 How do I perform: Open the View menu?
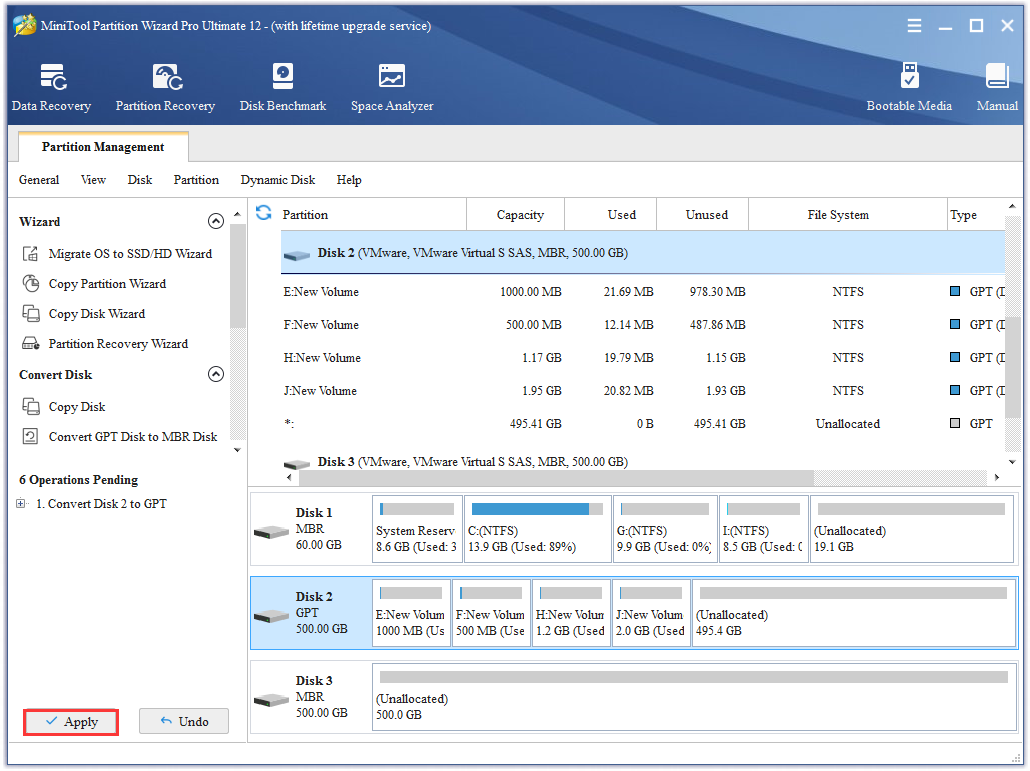[x=93, y=180]
